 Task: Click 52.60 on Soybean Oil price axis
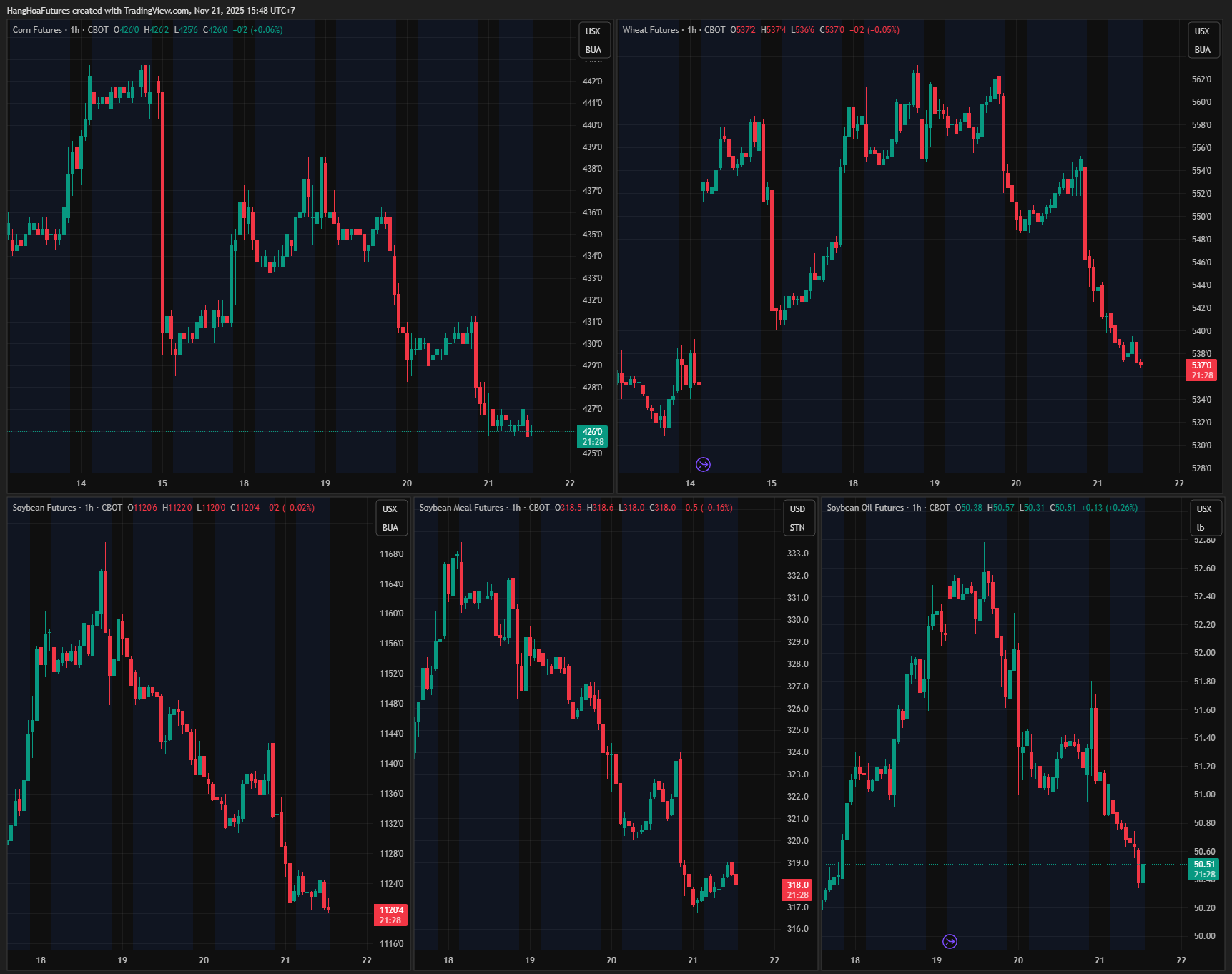click(1204, 569)
